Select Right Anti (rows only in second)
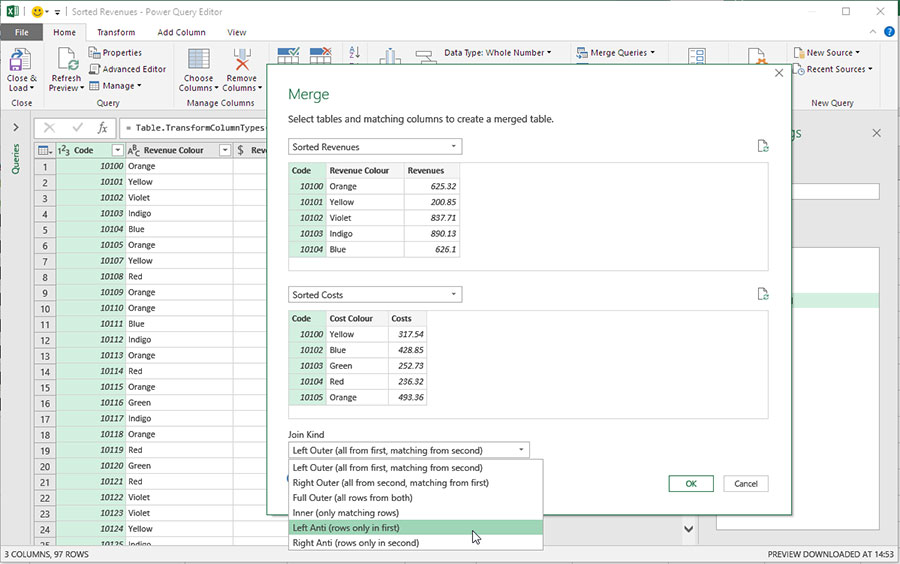 pyautogui.click(x=416, y=542)
